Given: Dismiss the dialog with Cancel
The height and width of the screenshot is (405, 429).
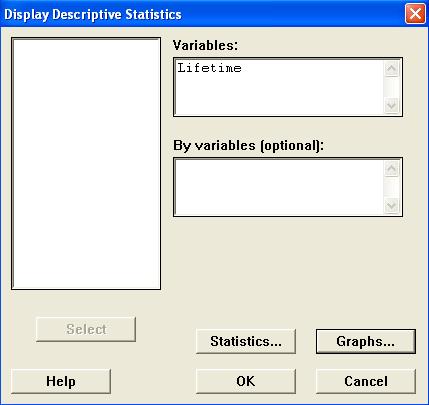Looking at the screenshot, I should (366, 381).
